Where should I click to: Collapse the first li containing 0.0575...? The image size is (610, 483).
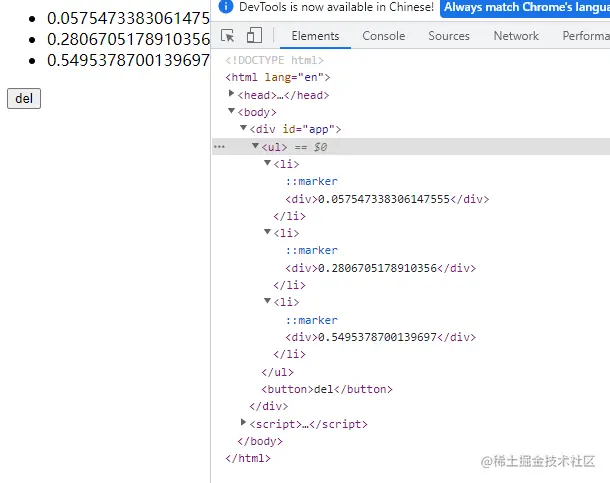click(x=267, y=163)
